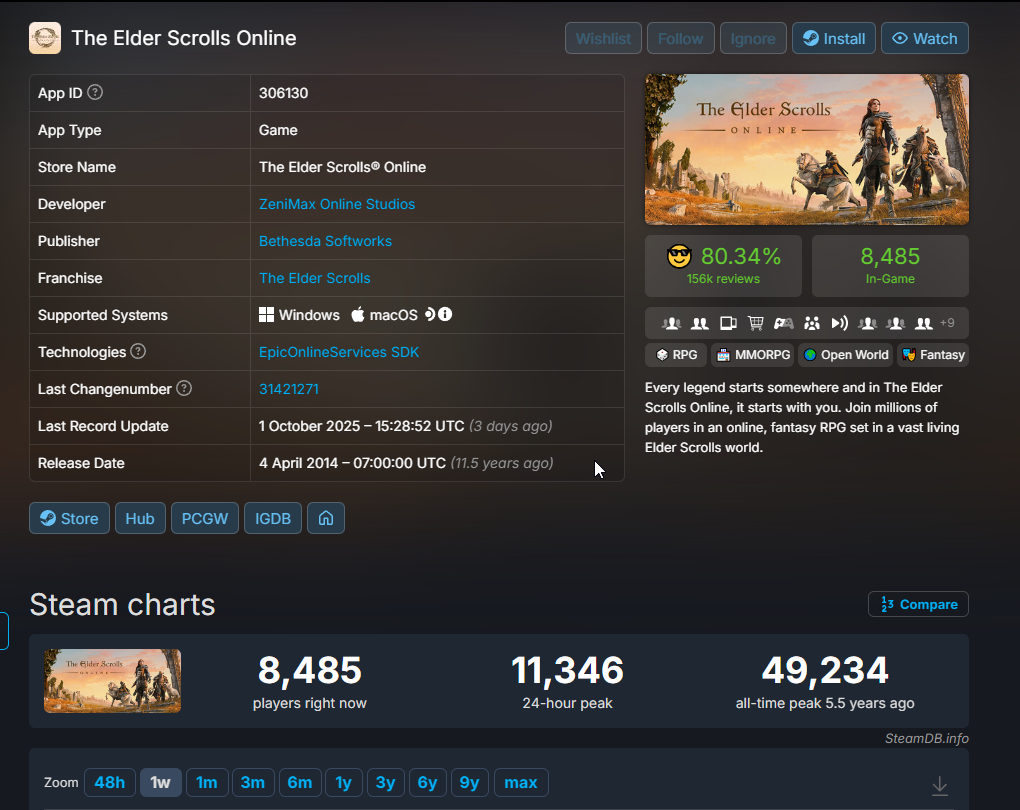This screenshot has height=810, width=1020.
Task: Click the small game thumbnail in Steam charts
Action: point(113,681)
